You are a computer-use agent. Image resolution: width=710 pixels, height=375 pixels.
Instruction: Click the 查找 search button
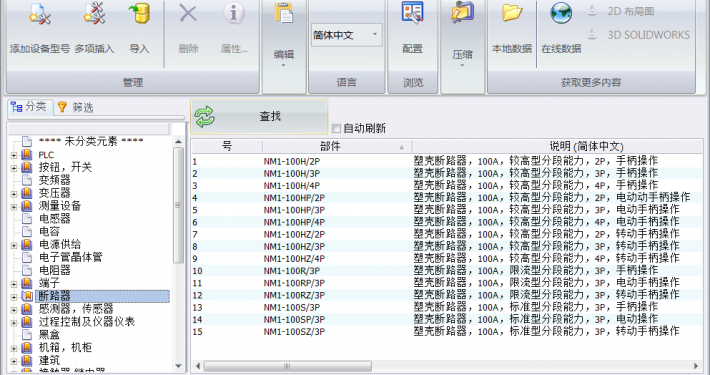click(259, 117)
